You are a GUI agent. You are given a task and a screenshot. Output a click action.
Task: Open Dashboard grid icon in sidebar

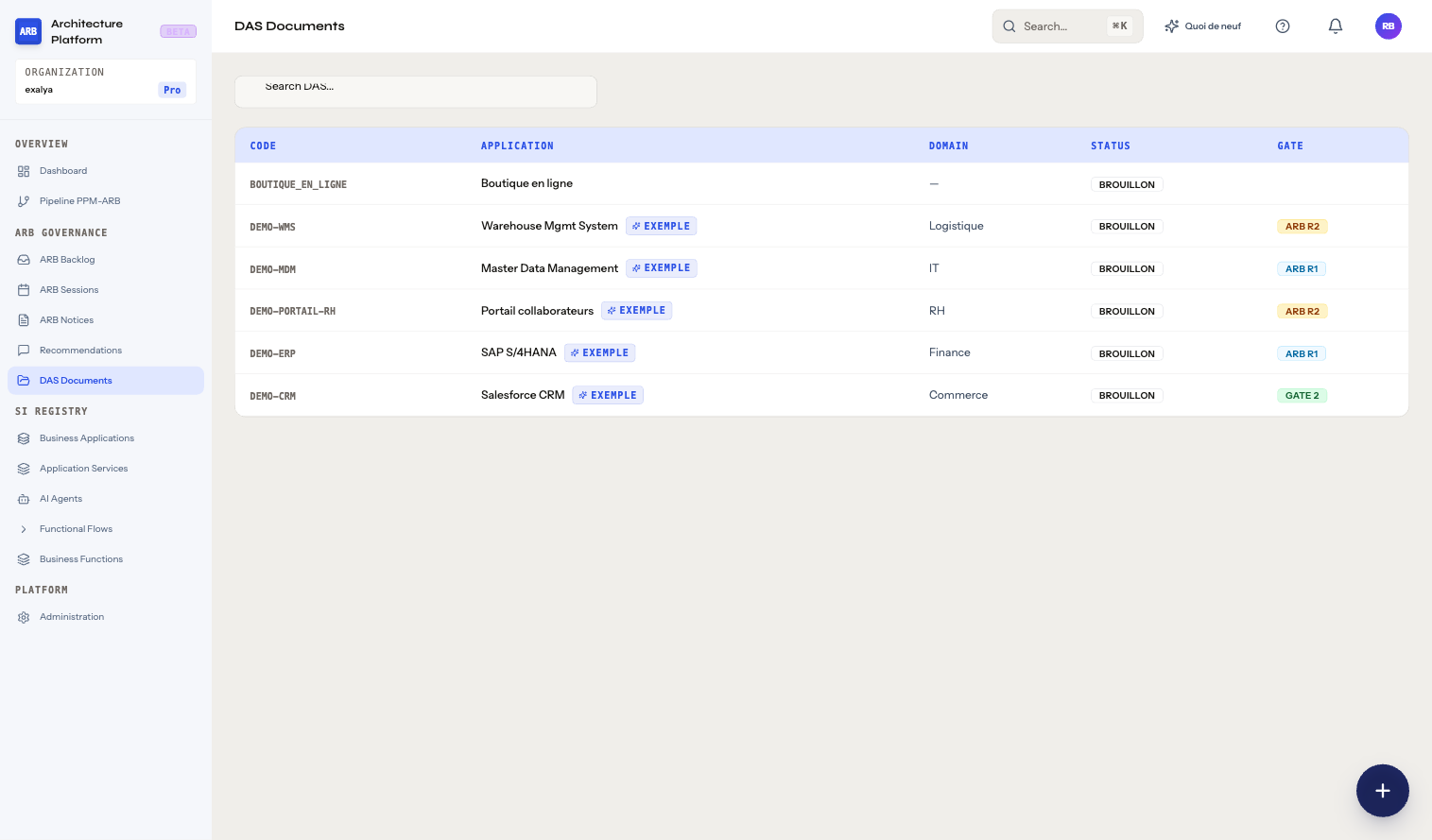pos(24,171)
